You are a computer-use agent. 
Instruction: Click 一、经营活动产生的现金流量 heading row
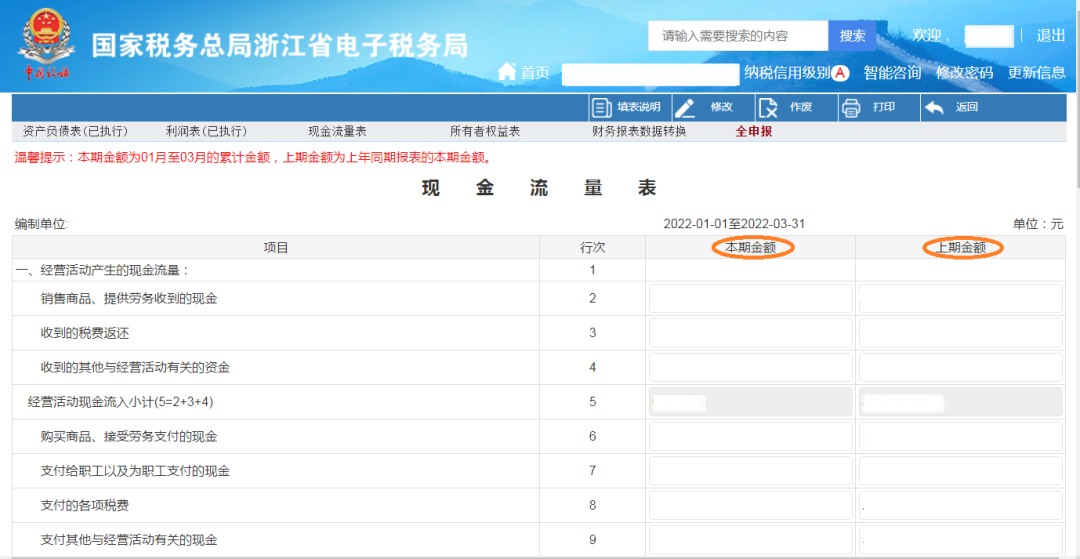pos(102,270)
